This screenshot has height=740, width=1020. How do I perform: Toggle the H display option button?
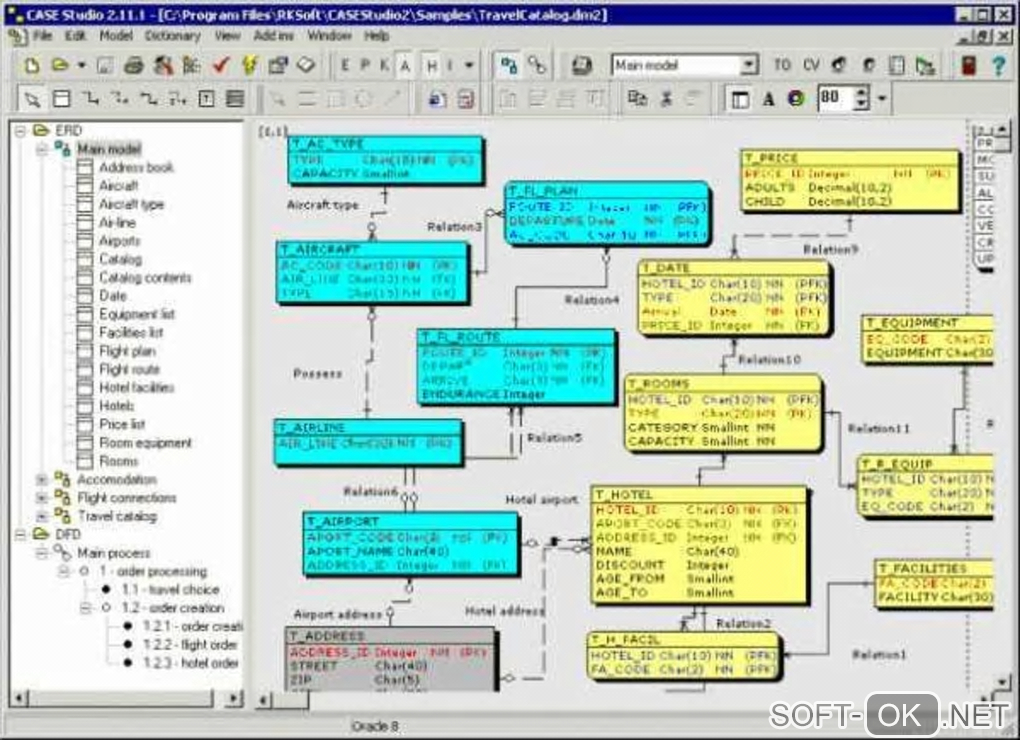431,66
